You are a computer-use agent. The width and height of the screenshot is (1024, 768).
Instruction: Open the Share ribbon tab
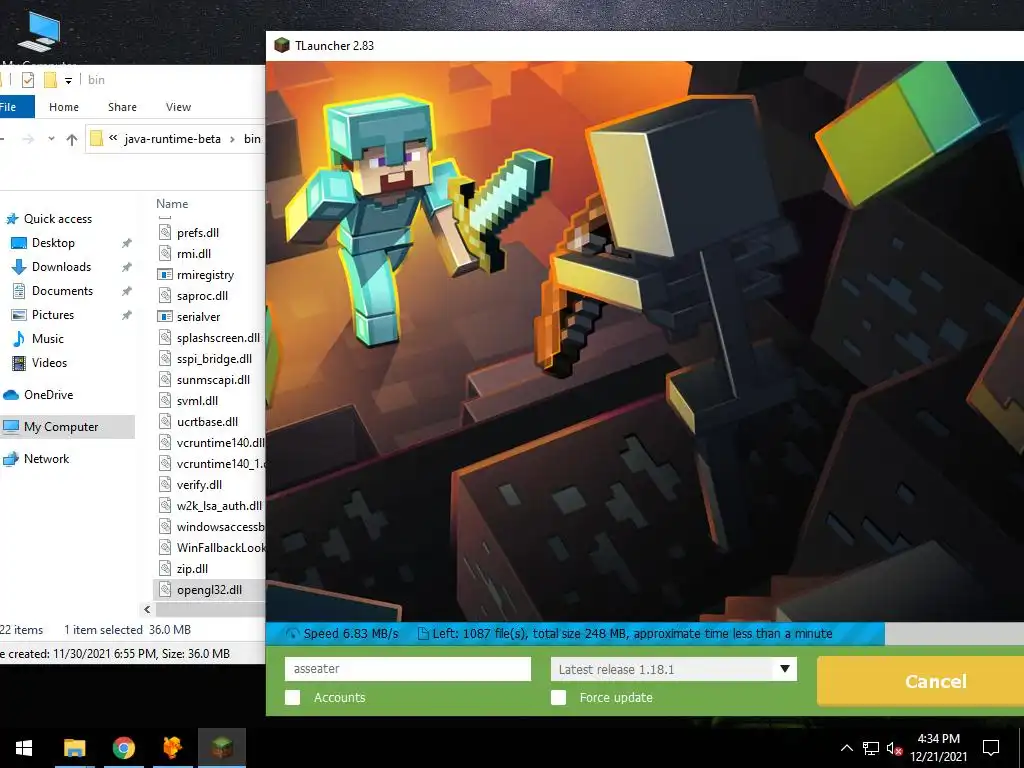[122, 107]
